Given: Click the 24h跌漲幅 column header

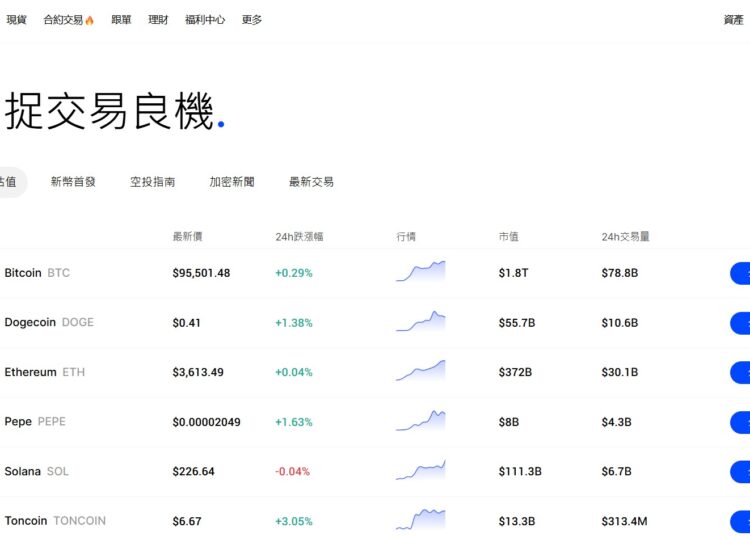Looking at the screenshot, I should [299, 236].
